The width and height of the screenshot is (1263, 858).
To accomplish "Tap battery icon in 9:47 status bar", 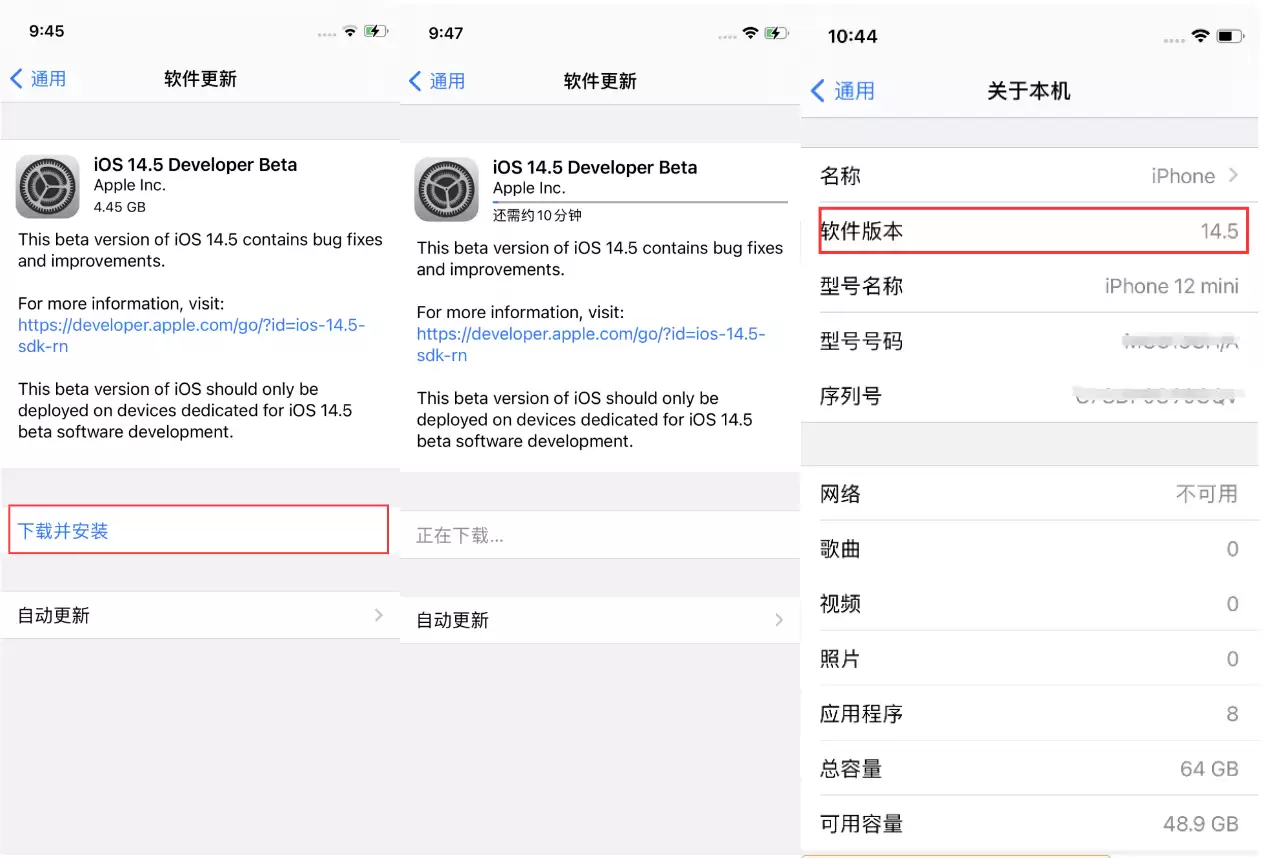I will [777, 33].
